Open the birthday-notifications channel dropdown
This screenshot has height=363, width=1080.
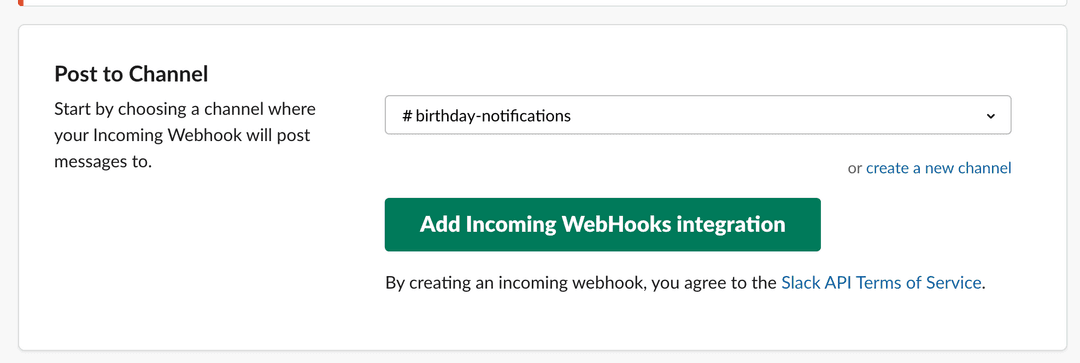[698, 115]
